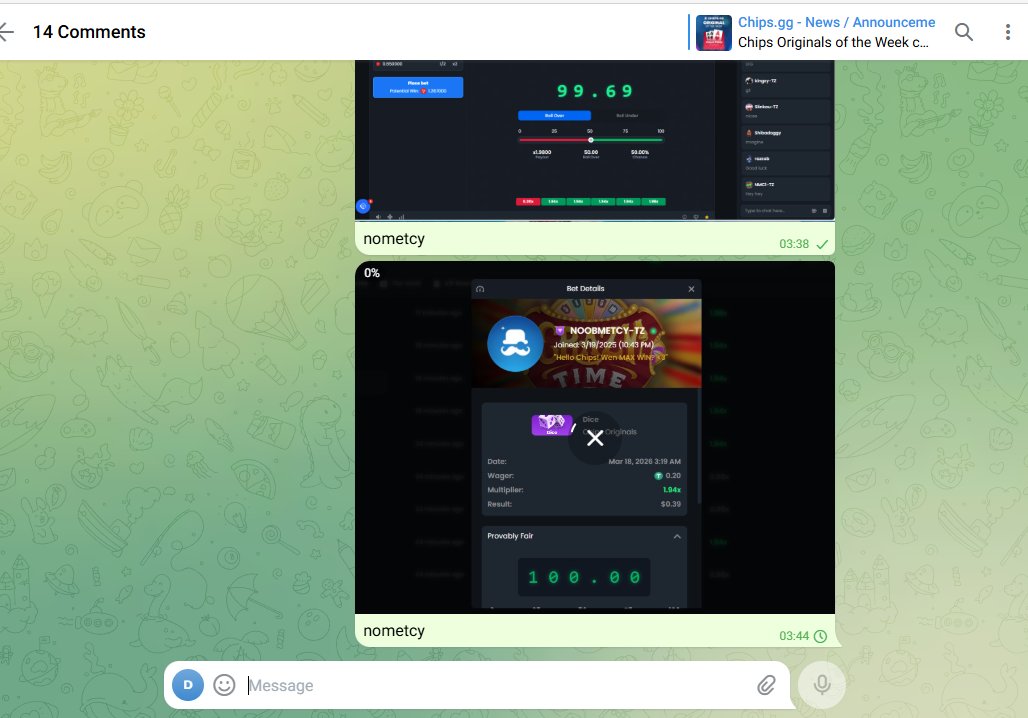Click the dice slider handle in the first image
This screenshot has width=1028, height=718.
point(591,140)
